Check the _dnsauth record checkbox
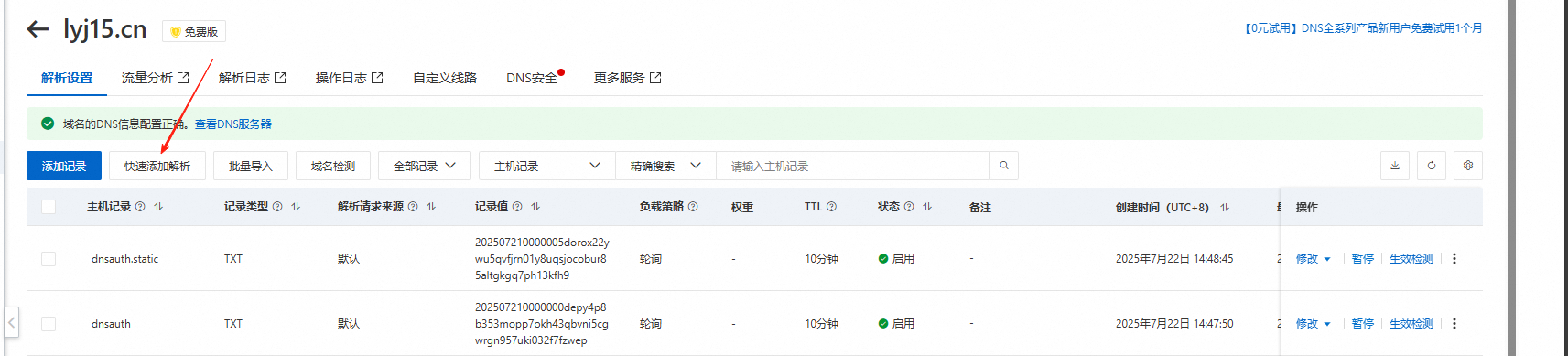This screenshot has height=356, width=1568. [49, 324]
